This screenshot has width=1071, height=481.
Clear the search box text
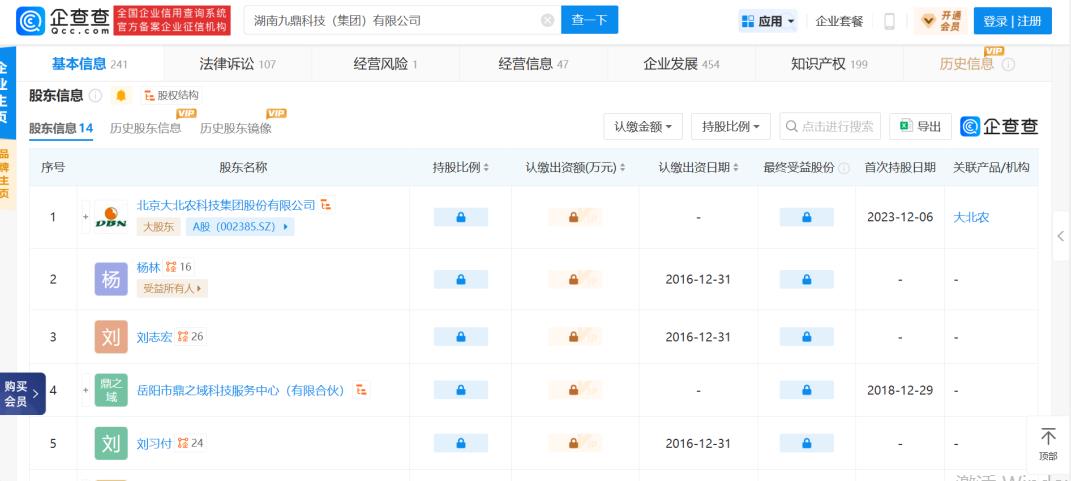click(x=547, y=20)
